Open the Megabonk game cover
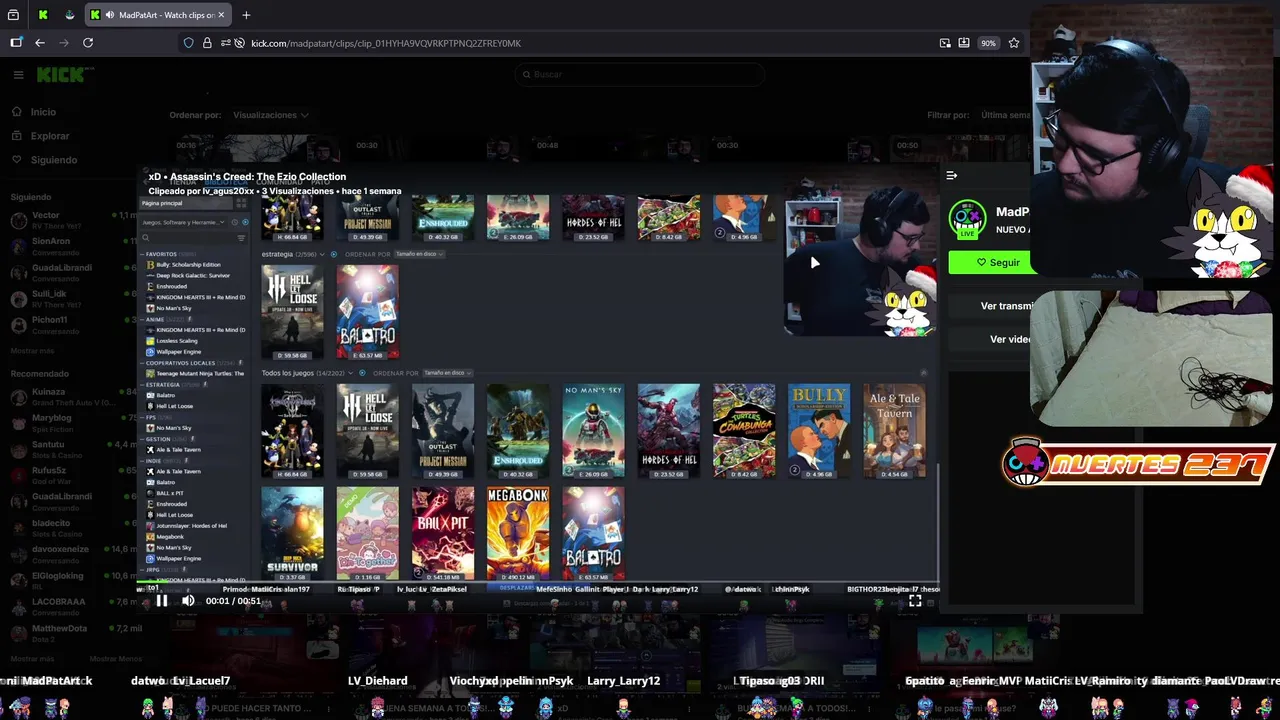 tap(518, 533)
